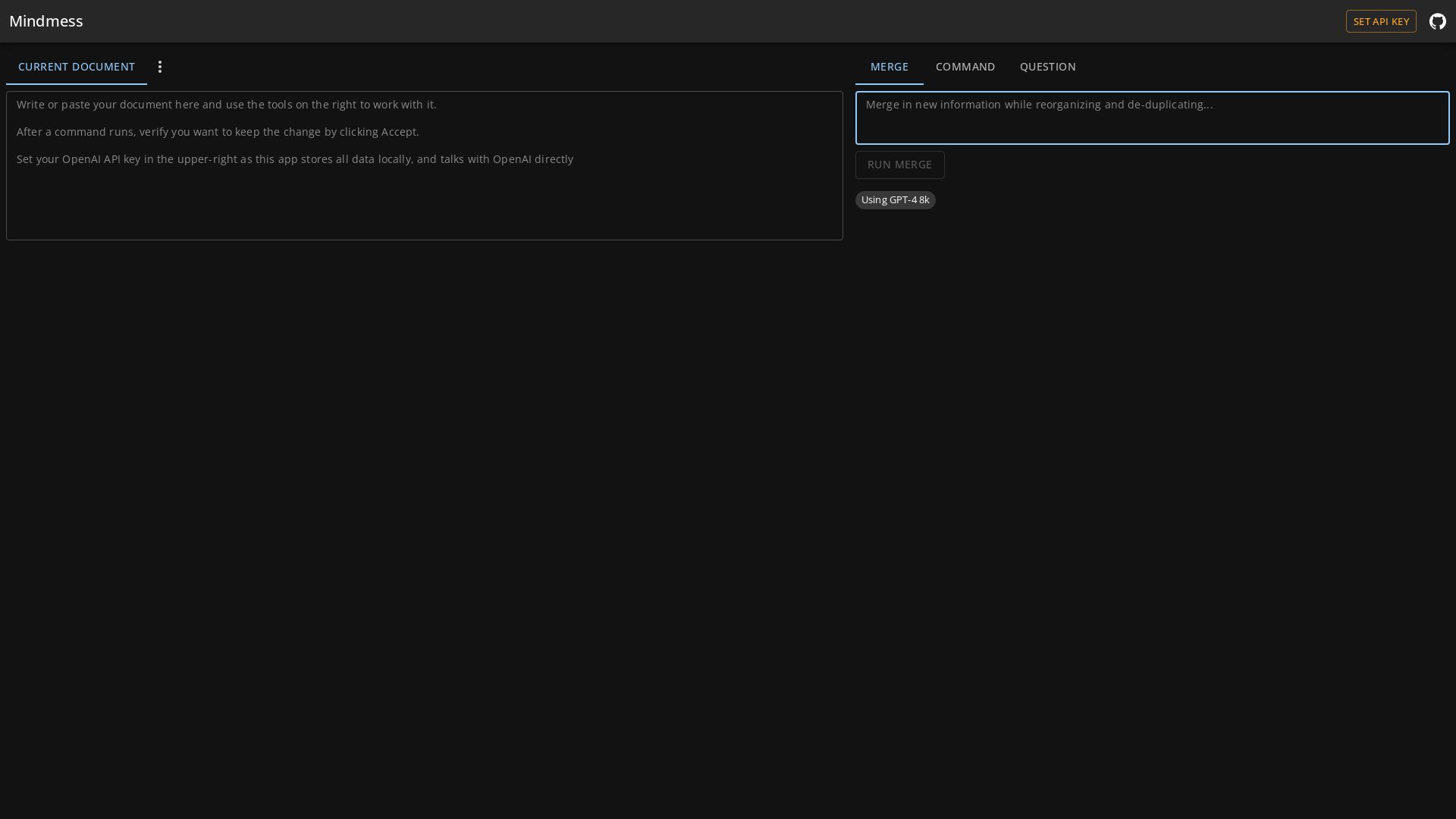Image resolution: width=1456 pixels, height=819 pixels.
Task: Click the 'Set your OpenAI API key' placeholder line
Action: (295, 159)
